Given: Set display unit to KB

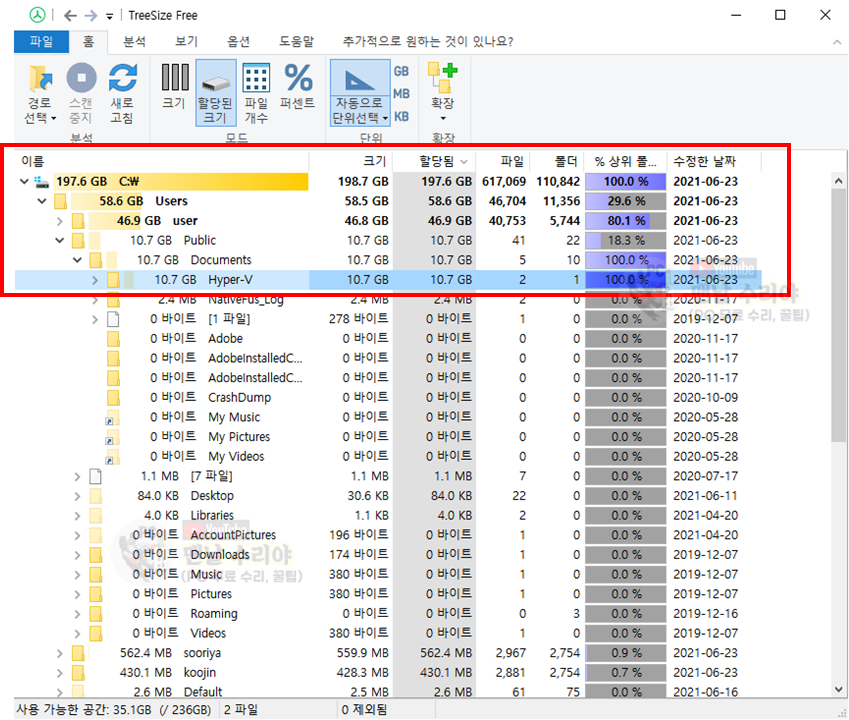Looking at the screenshot, I should click(x=401, y=116).
